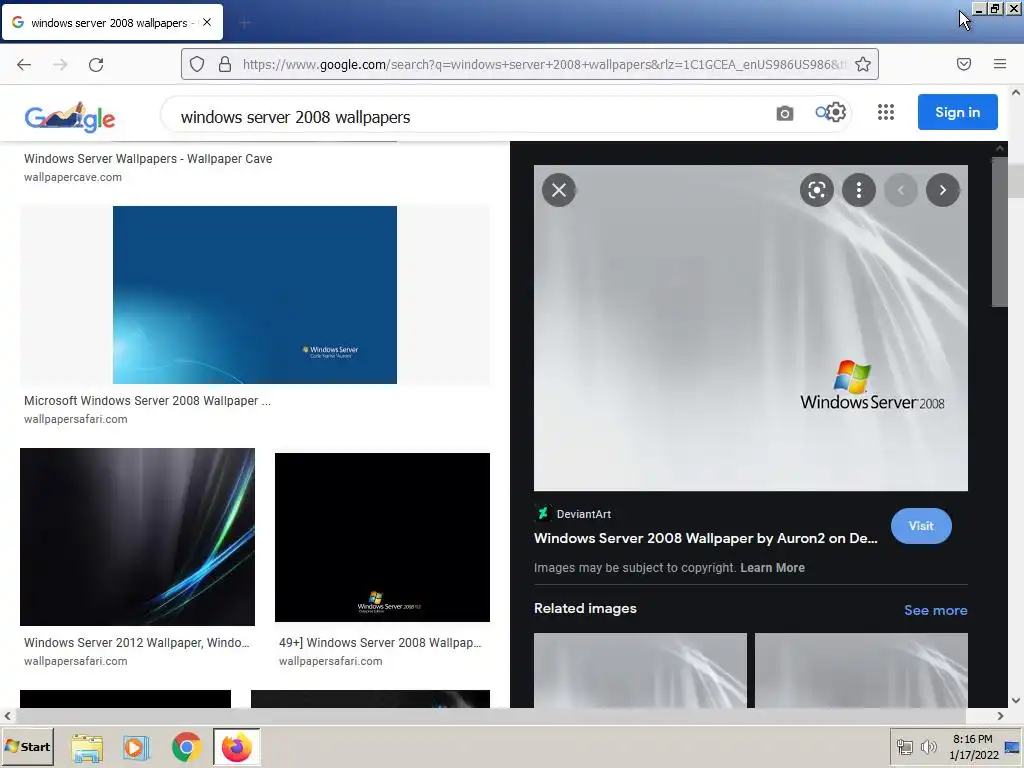Switch to Firefox in taskbar
The width and height of the screenshot is (1024, 768).
click(x=236, y=747)
